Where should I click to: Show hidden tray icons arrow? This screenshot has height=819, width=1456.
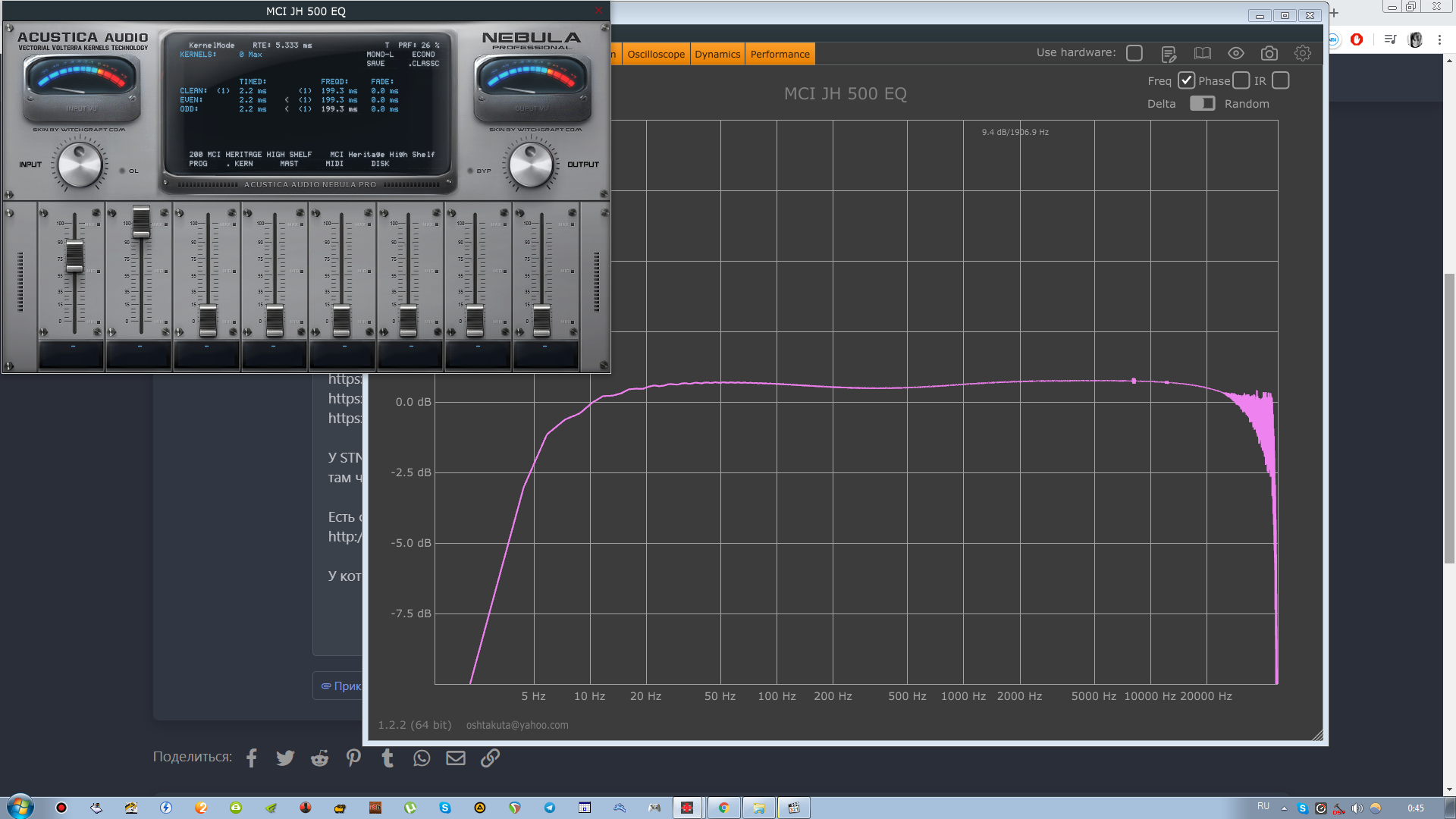click(x=1284, y=808)
